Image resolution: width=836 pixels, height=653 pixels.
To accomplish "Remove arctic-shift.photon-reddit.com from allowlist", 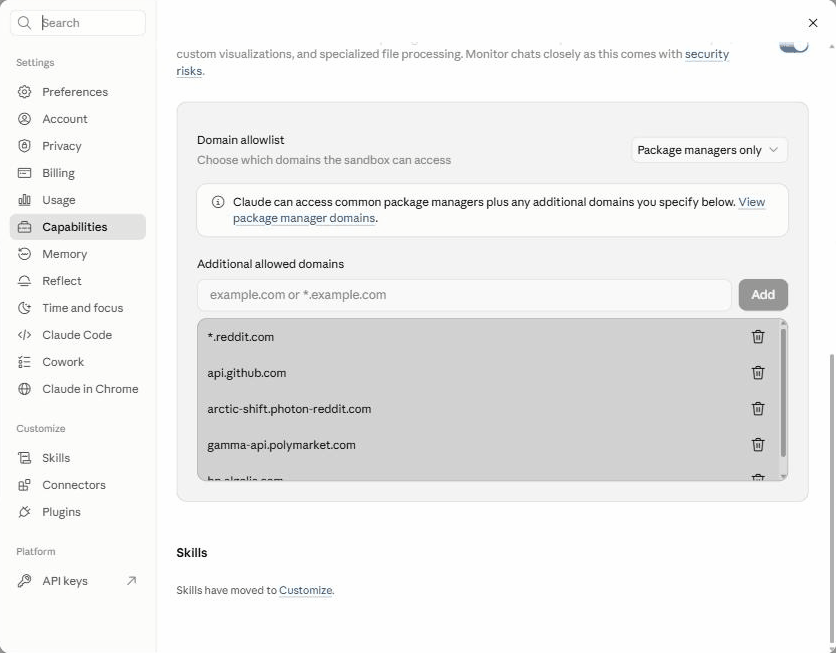I will pos(758,409).
